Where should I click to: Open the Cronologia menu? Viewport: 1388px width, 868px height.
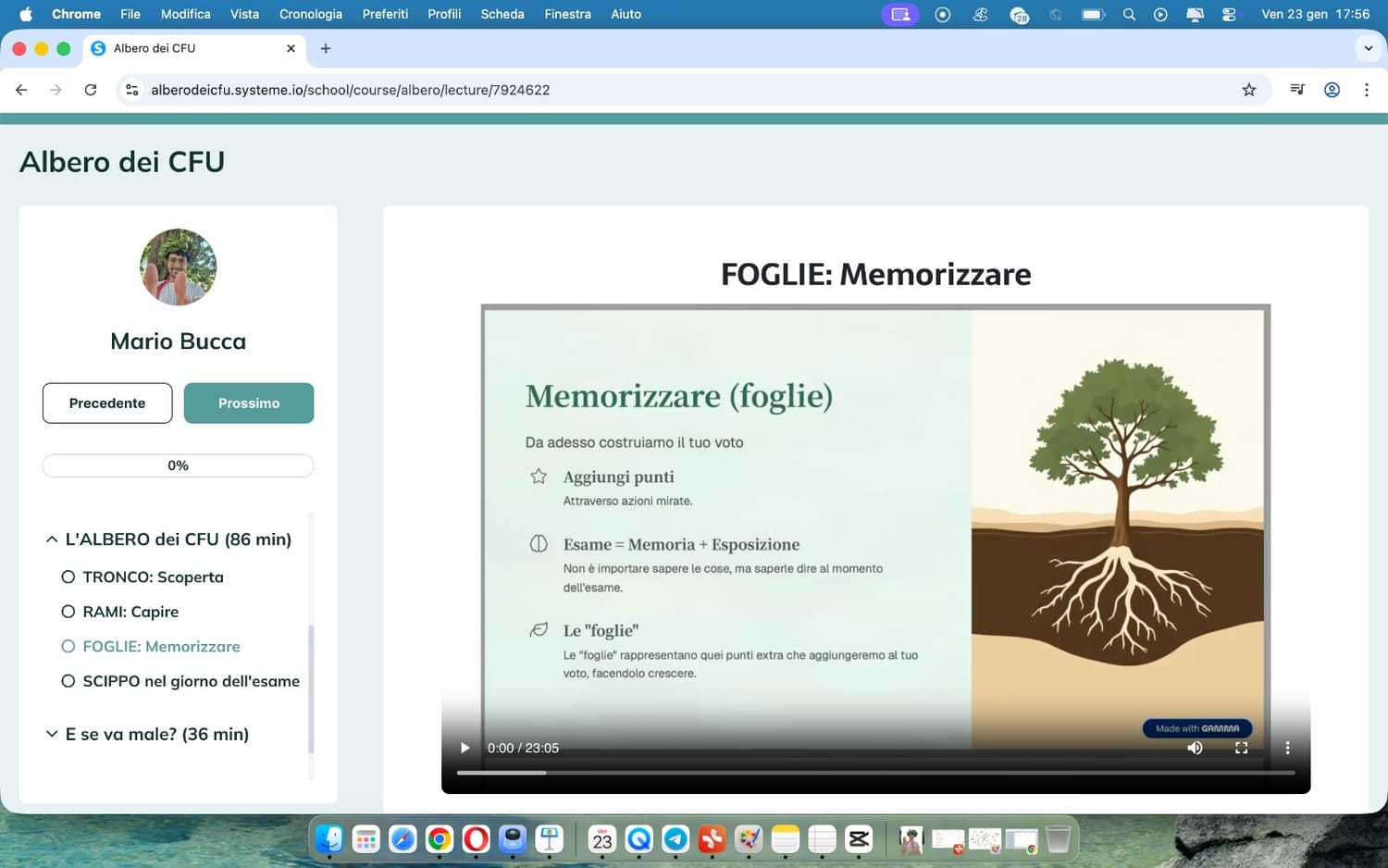pyautogui.click(x=310, y=14)
